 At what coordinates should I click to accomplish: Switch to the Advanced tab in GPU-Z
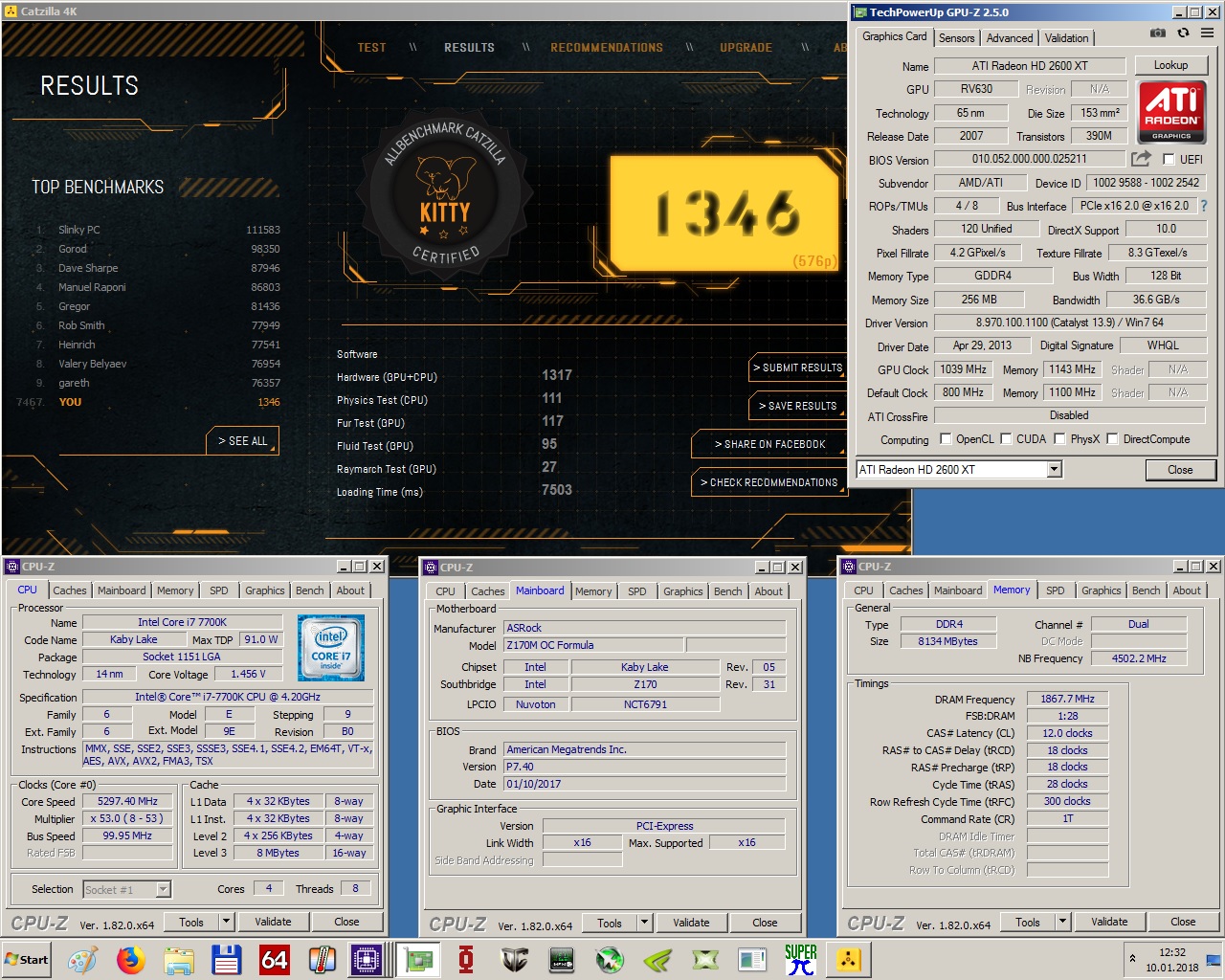(x=1010, y=38)
